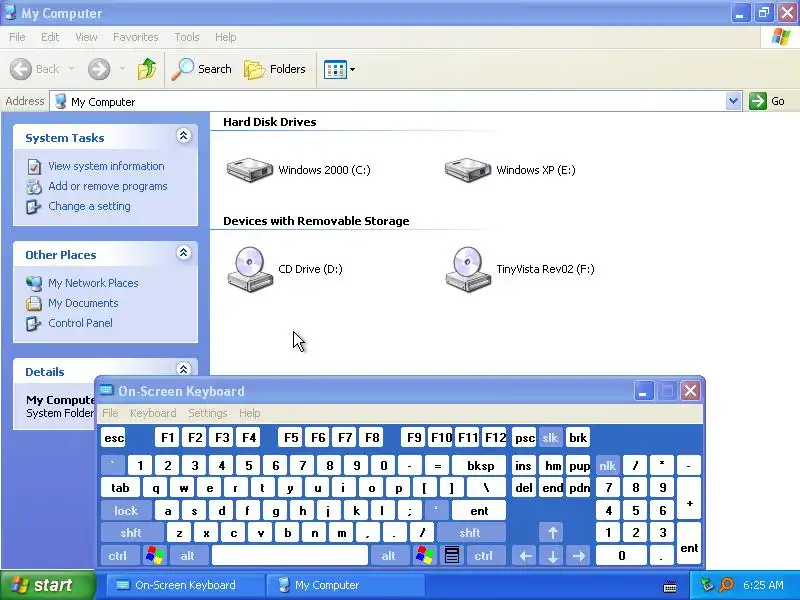Select the Windows XP (E:) hard disk icon
Screen dimensions: 800x600
coord(468,170)
